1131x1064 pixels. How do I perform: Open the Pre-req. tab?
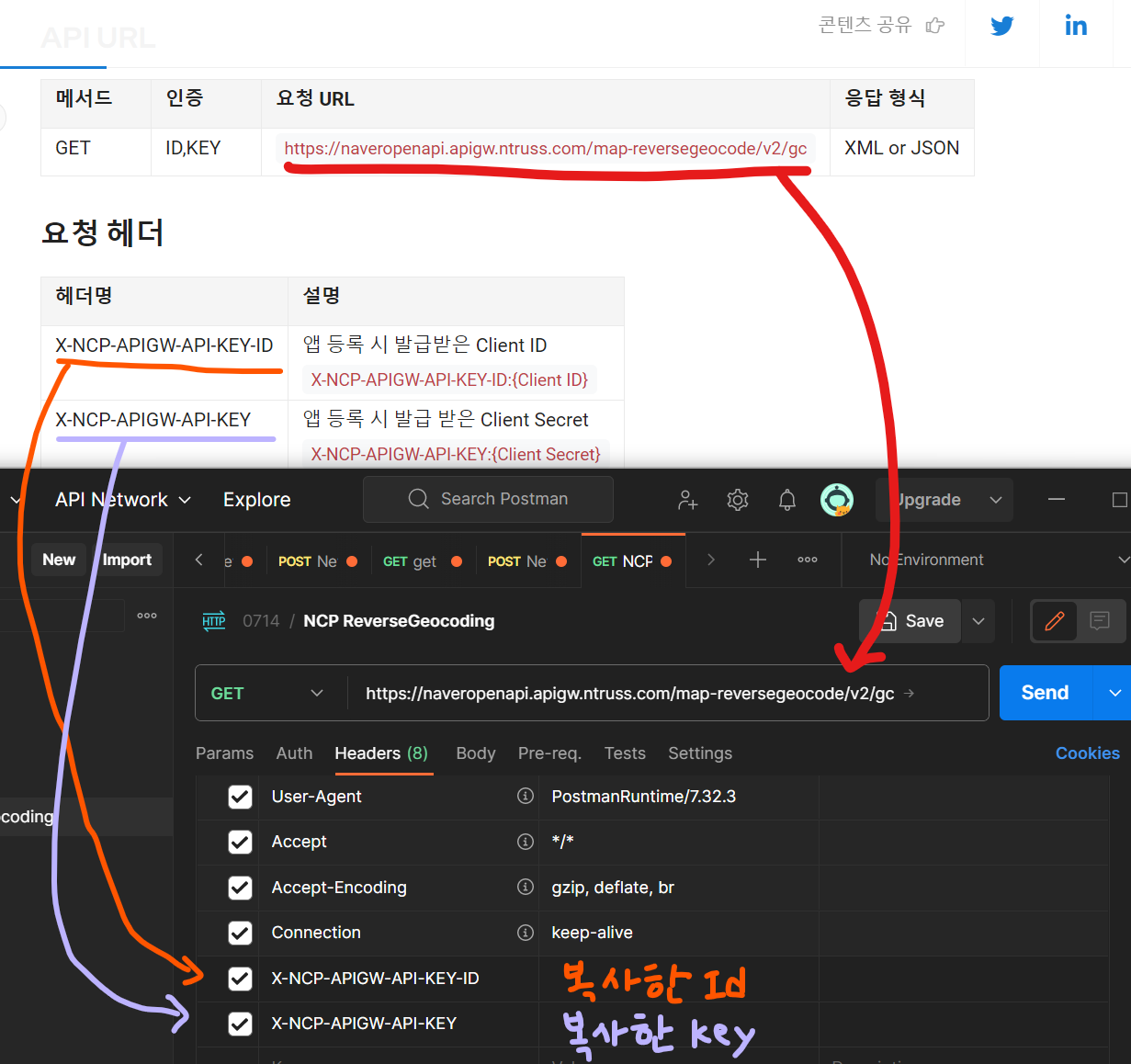549,753
